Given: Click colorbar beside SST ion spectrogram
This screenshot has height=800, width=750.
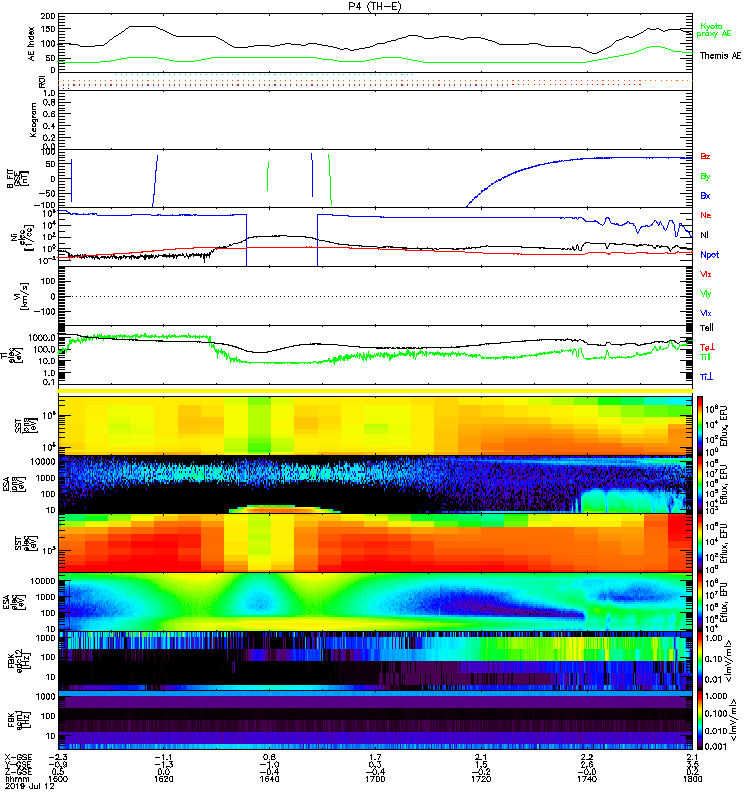Looking at the screenshot, I should click(700, 425).
